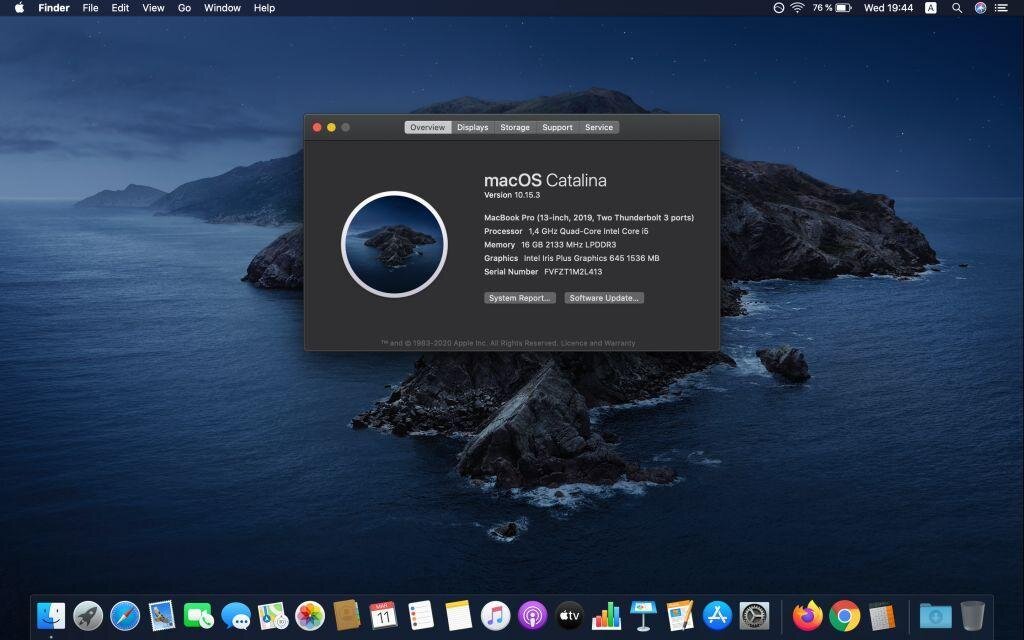Open Calendar icon showing 11
Screen dimensions: 1024x640
[383, 616]
